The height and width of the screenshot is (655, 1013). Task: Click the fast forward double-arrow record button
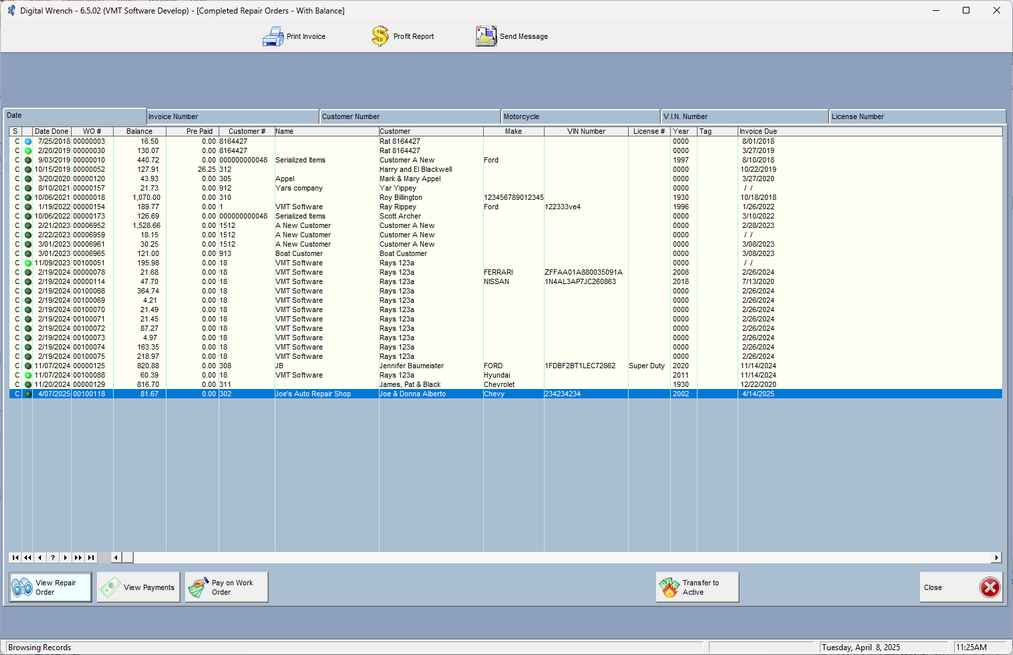pos(78,557)
